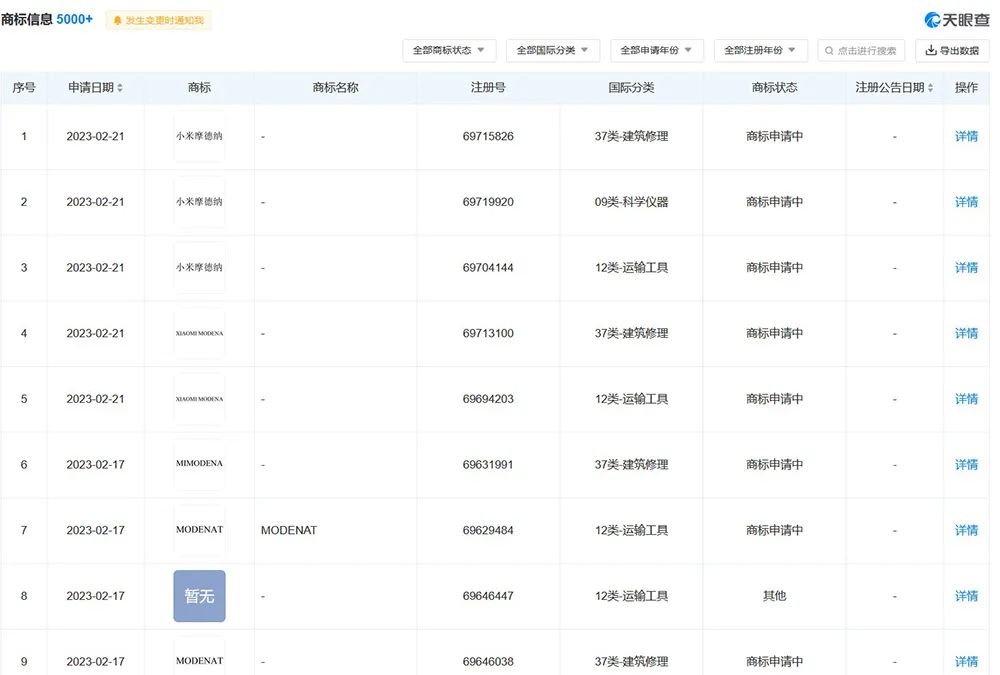Open 详情 for registration 69646447
Viewport: 1000px width, 675px height.
pyautogui.click(x=966, y=596)
